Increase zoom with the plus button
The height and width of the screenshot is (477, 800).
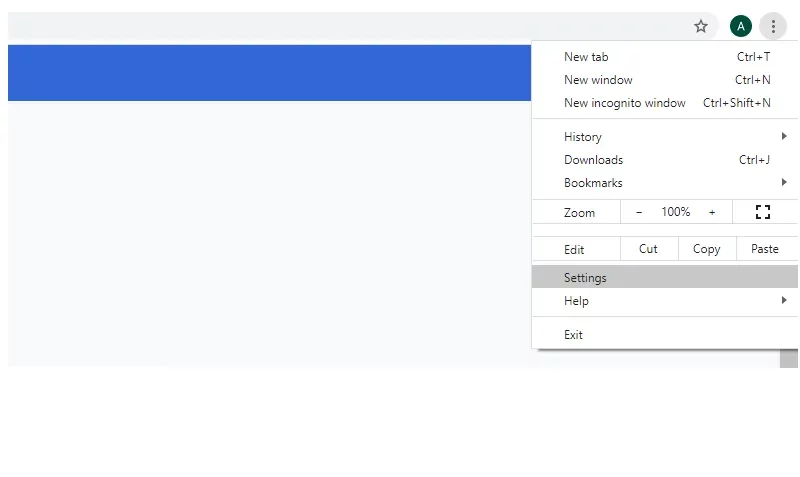712,212
